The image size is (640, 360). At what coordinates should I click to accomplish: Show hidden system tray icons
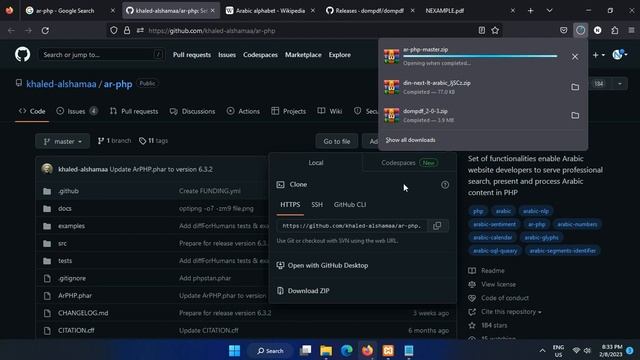coord(542,351)
